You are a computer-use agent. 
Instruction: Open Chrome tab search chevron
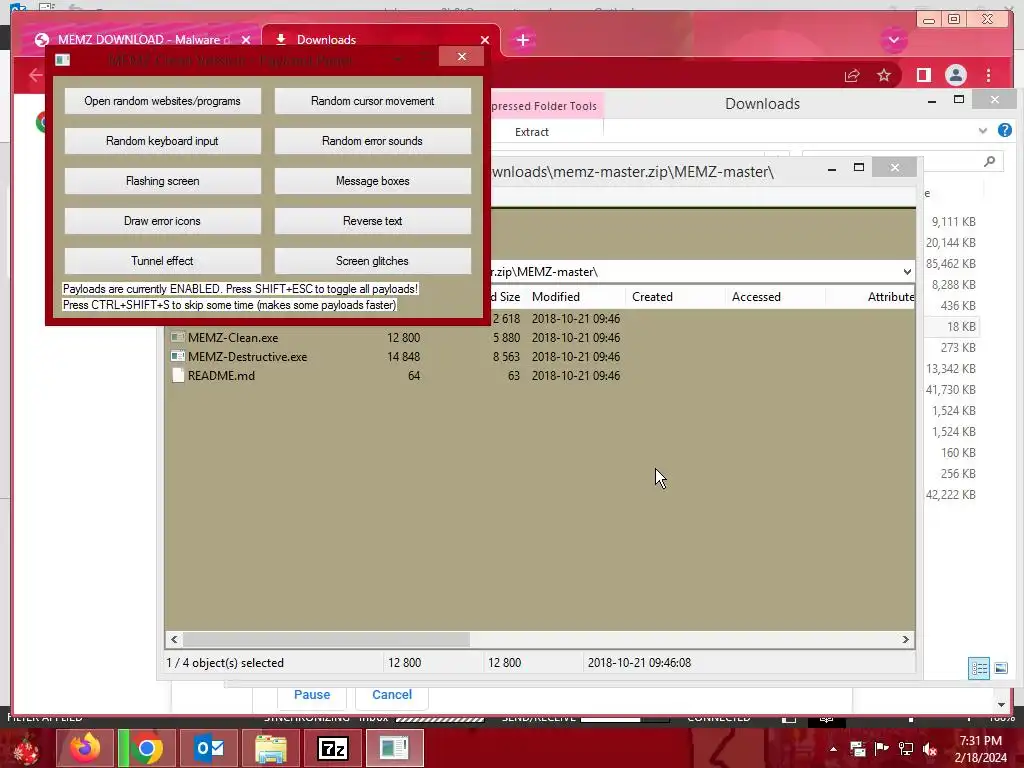tap(893, 40)
